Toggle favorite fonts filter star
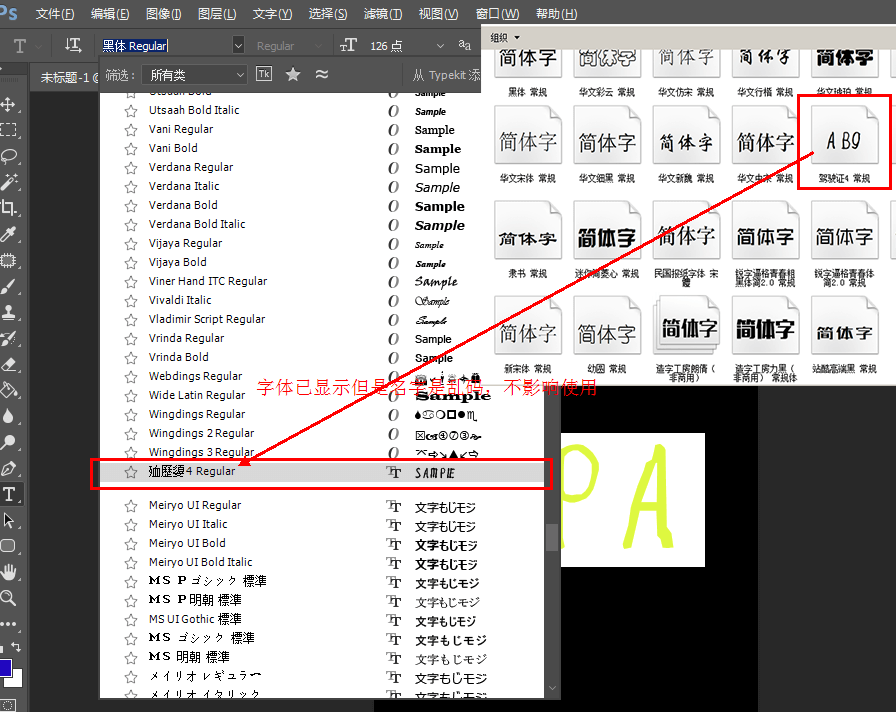This screenshot has height=712, width=896. [x=293, y=74]
